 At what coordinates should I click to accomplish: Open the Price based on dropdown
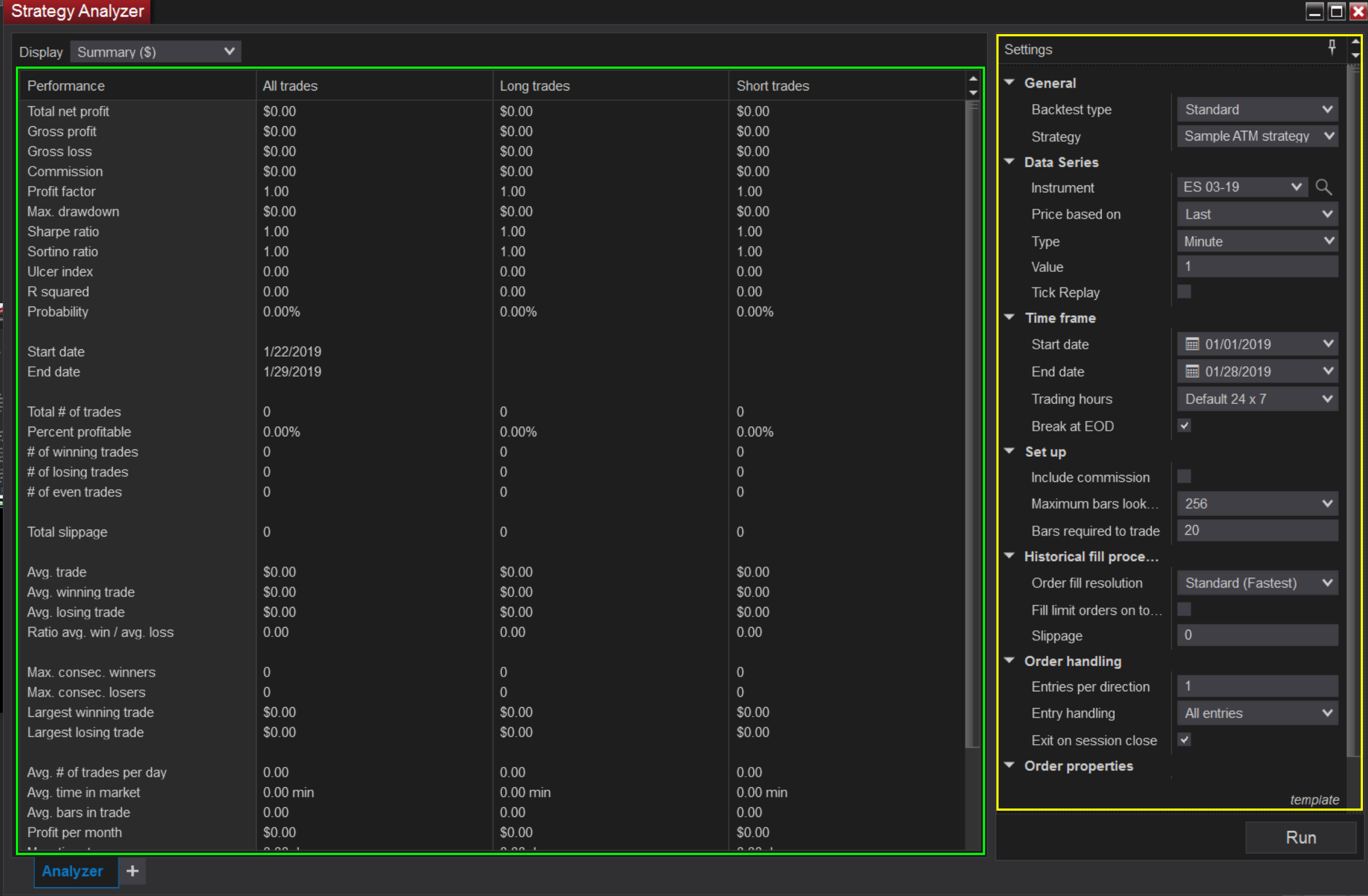(1257, 214)
